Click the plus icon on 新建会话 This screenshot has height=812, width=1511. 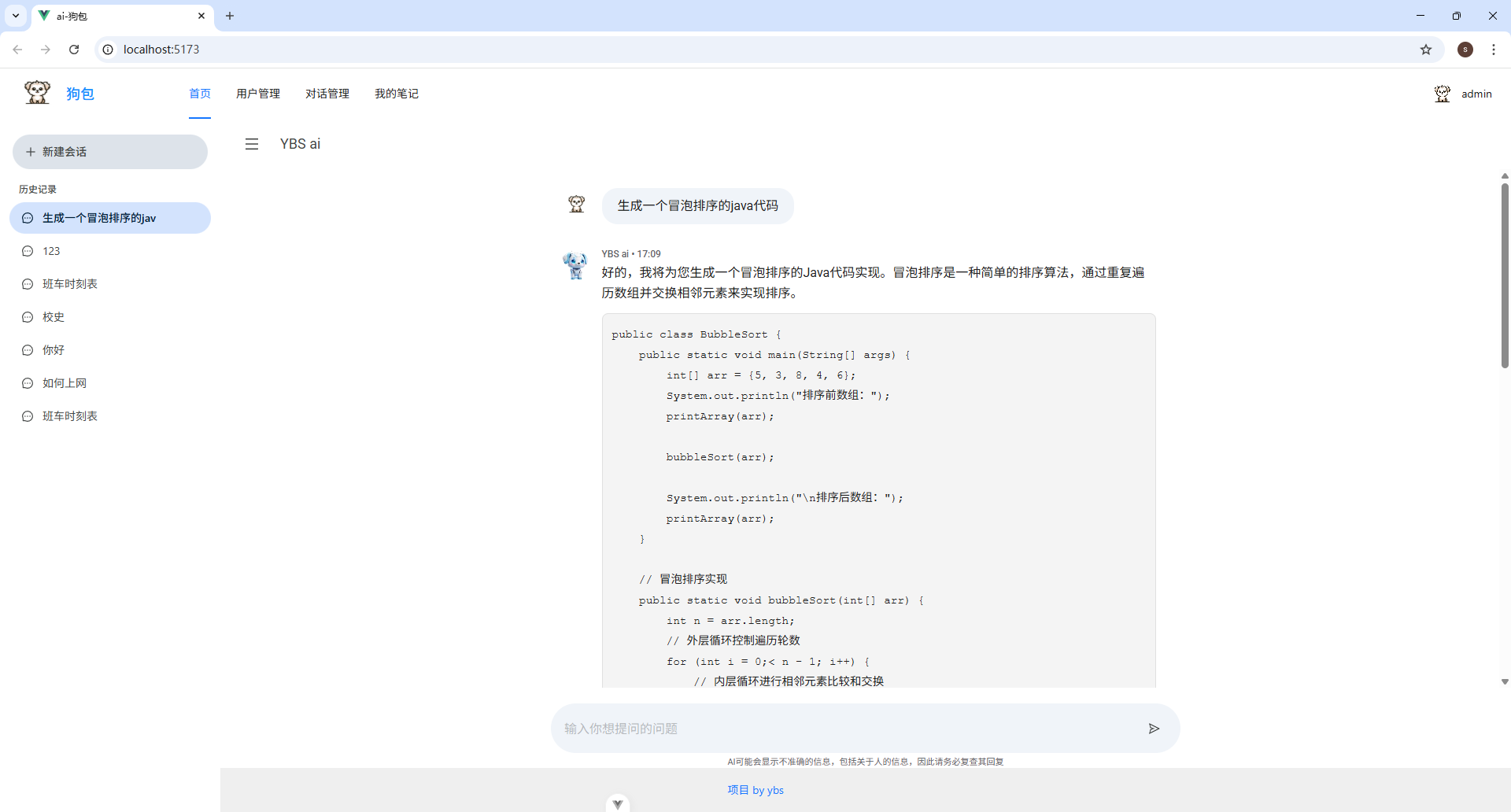[30, 151]
